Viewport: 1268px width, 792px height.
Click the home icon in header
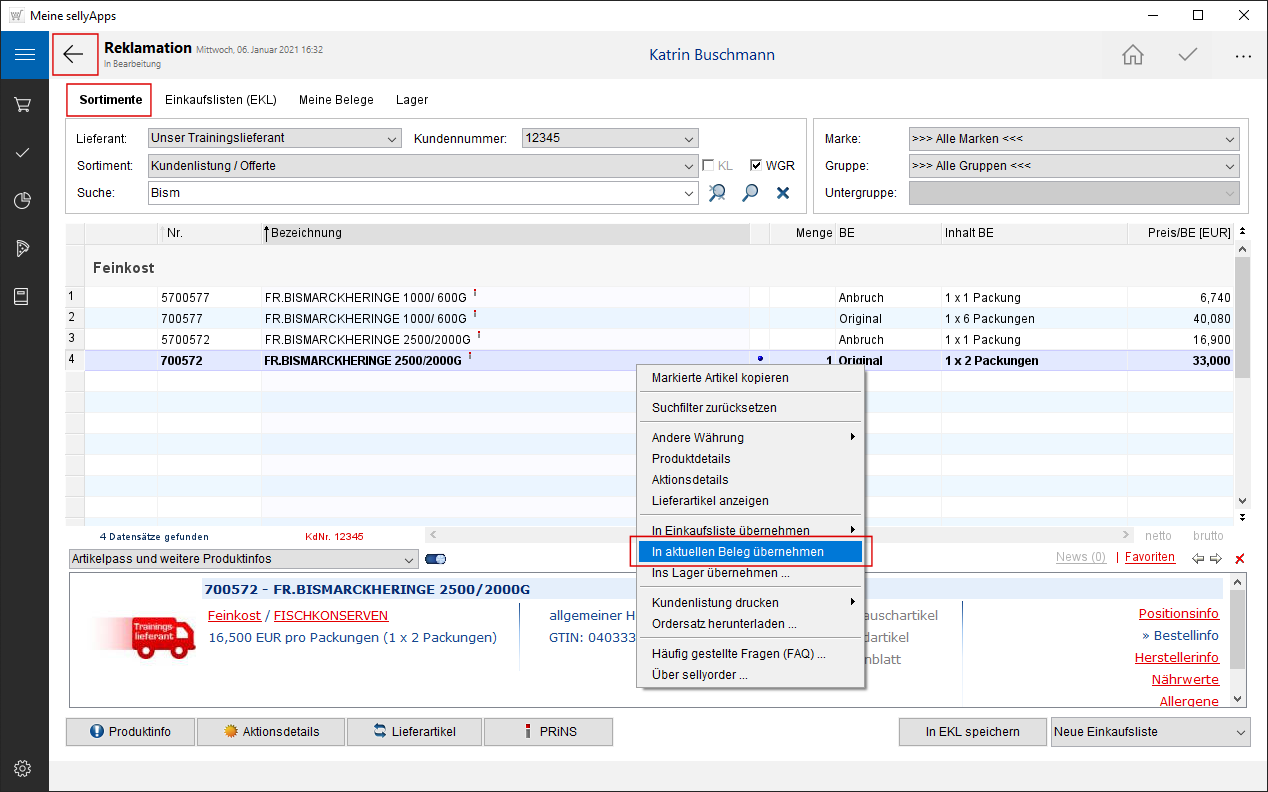1132,55
